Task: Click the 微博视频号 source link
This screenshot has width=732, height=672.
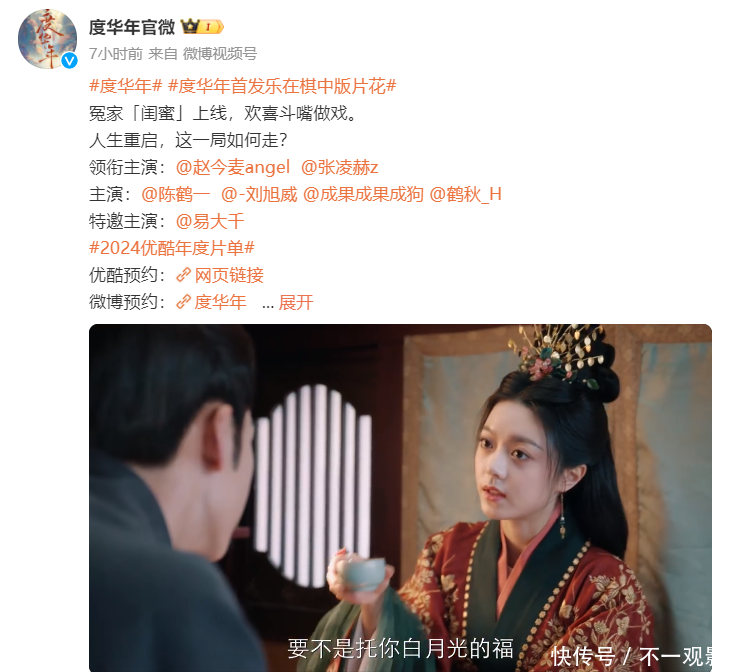Action: (x=219, y=54)
